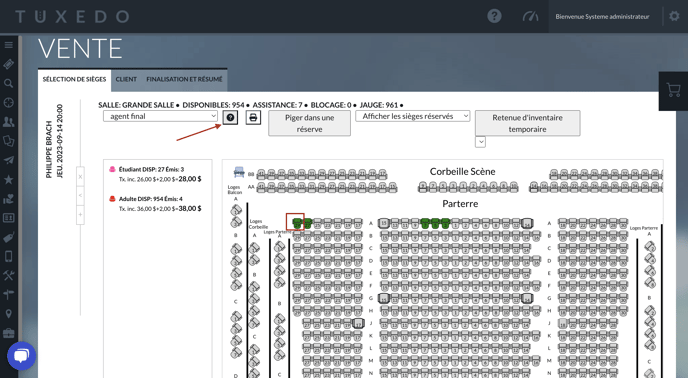Open the clients (people) sidebar icon
The image size is (688, 378).
tap(8, 122)
